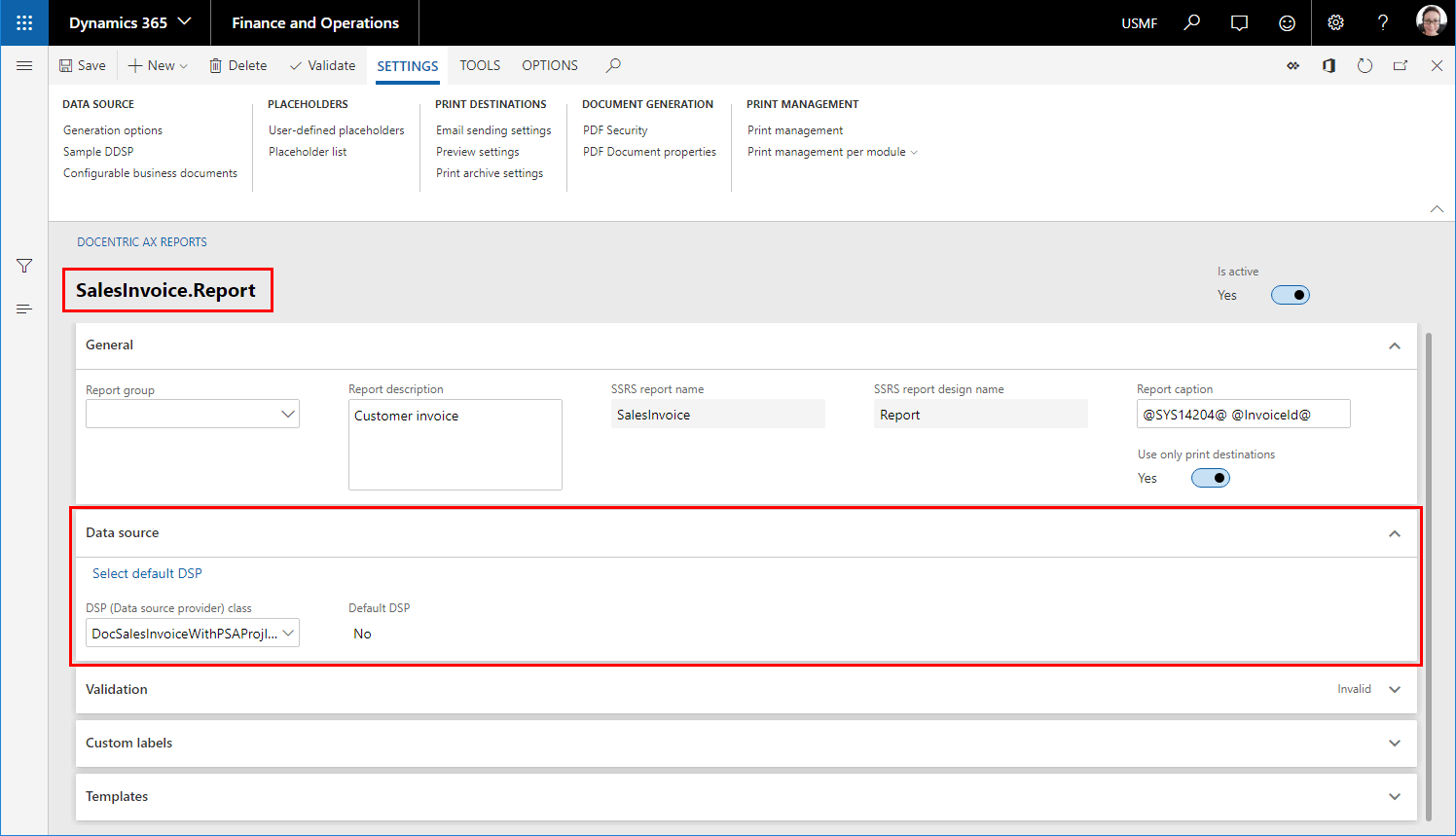Click the Save button
This screenshot has height=836, width=1456.
(83, 65)
